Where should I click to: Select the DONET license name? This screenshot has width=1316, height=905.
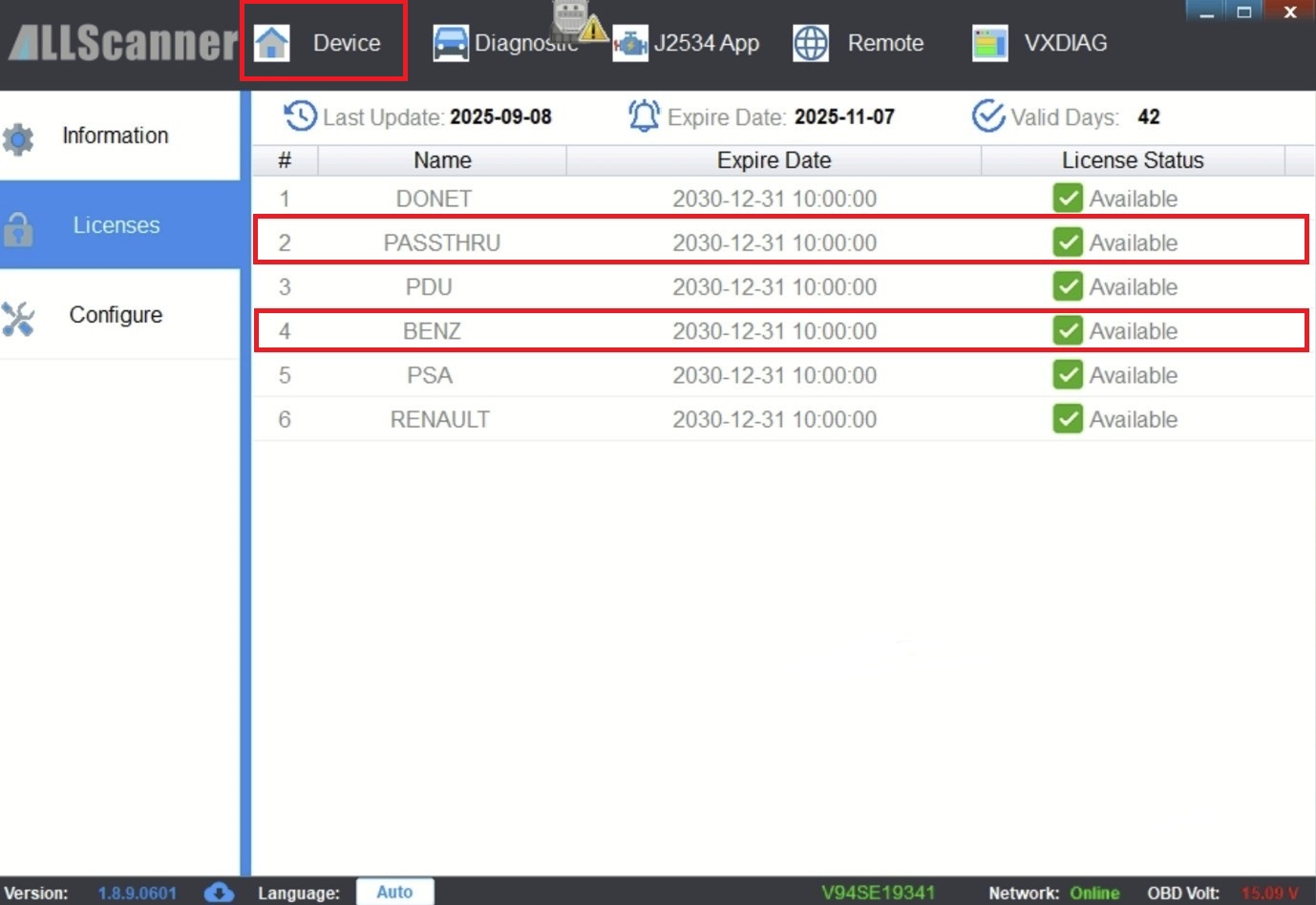pyautogui.click(x=434, y=199)
